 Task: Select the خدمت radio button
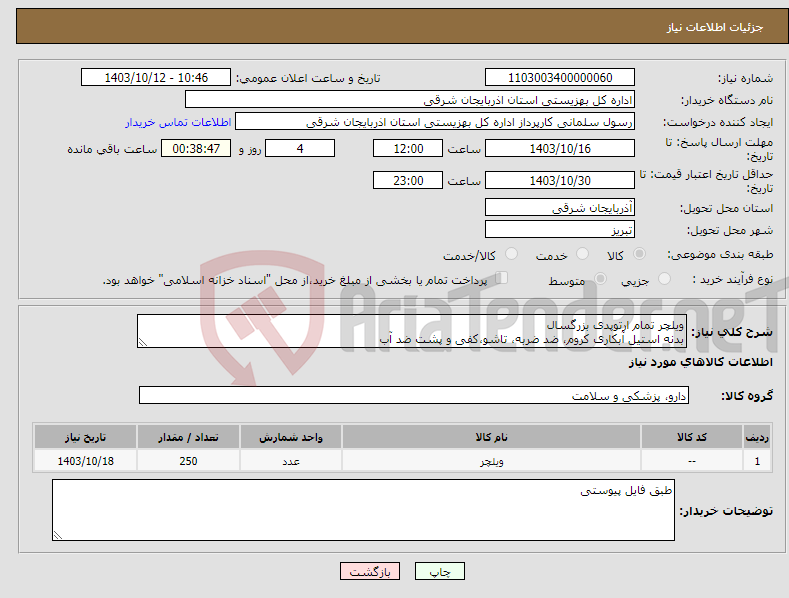point(582,254)
